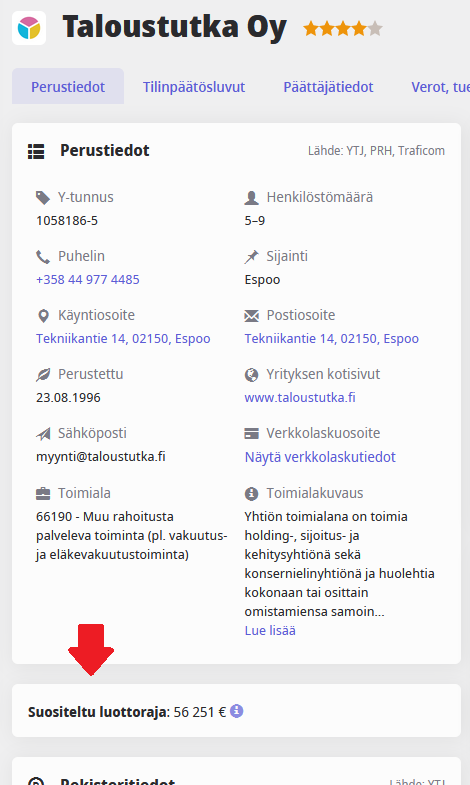This screenshot has width=470, height=785.
Task: Switch to the Päättäjätiedot tab
Action: 328,87
